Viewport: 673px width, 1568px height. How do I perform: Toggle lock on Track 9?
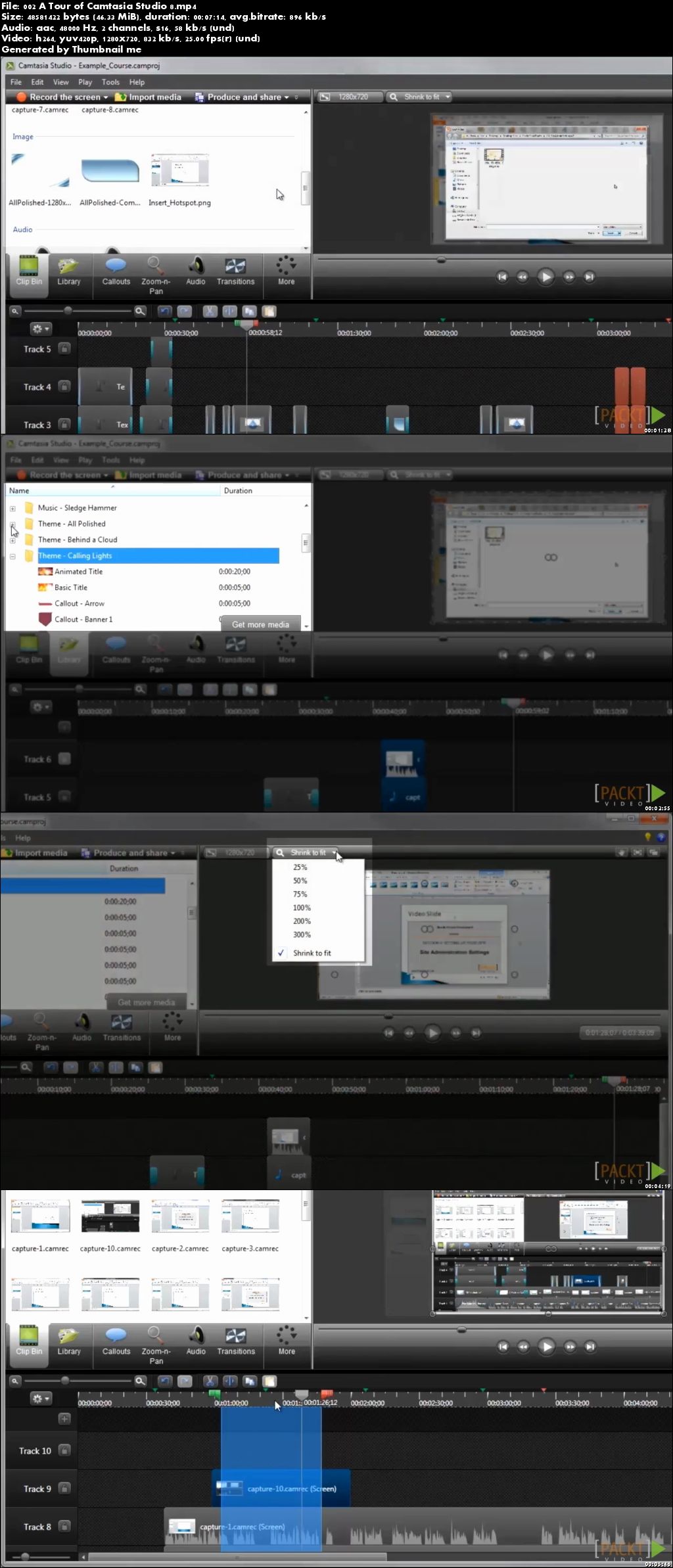[x=64, y=1488]
